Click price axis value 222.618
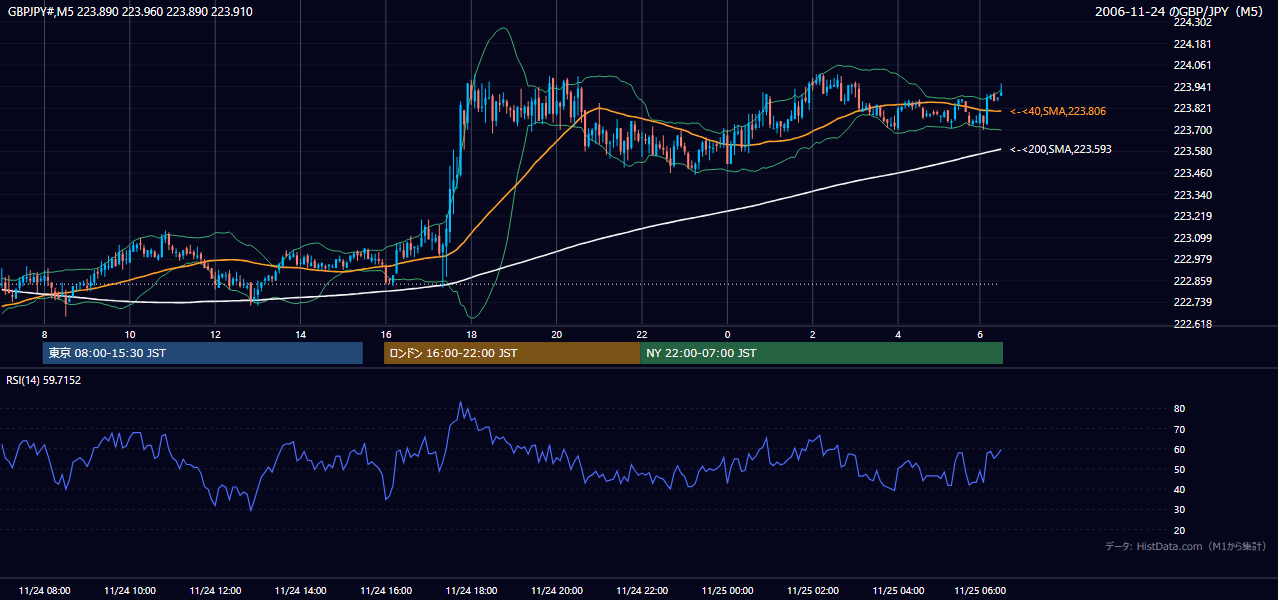This screenshot has width=1278, height=600. click(1192, 324)
